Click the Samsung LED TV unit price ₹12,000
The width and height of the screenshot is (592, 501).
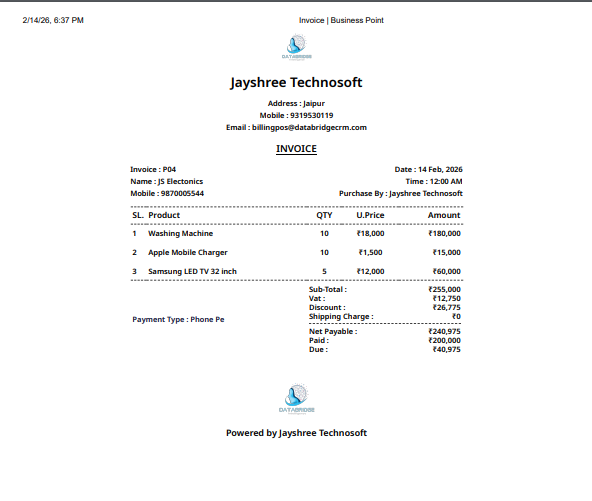point(370,271)
